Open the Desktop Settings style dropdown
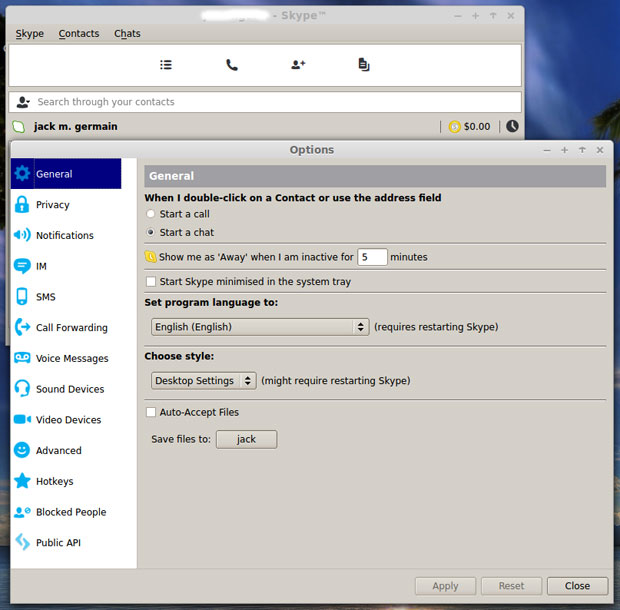The height and width of the screenshot is (610, 620). pos(203,381)
